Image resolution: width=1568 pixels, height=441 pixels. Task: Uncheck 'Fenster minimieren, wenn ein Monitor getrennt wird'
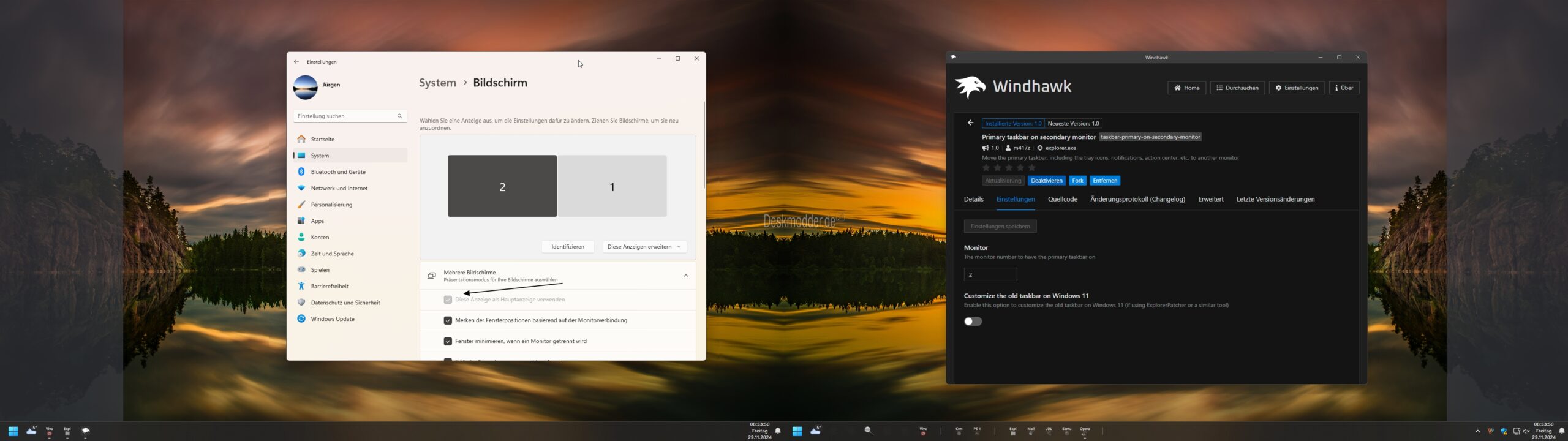pos(448,341)
